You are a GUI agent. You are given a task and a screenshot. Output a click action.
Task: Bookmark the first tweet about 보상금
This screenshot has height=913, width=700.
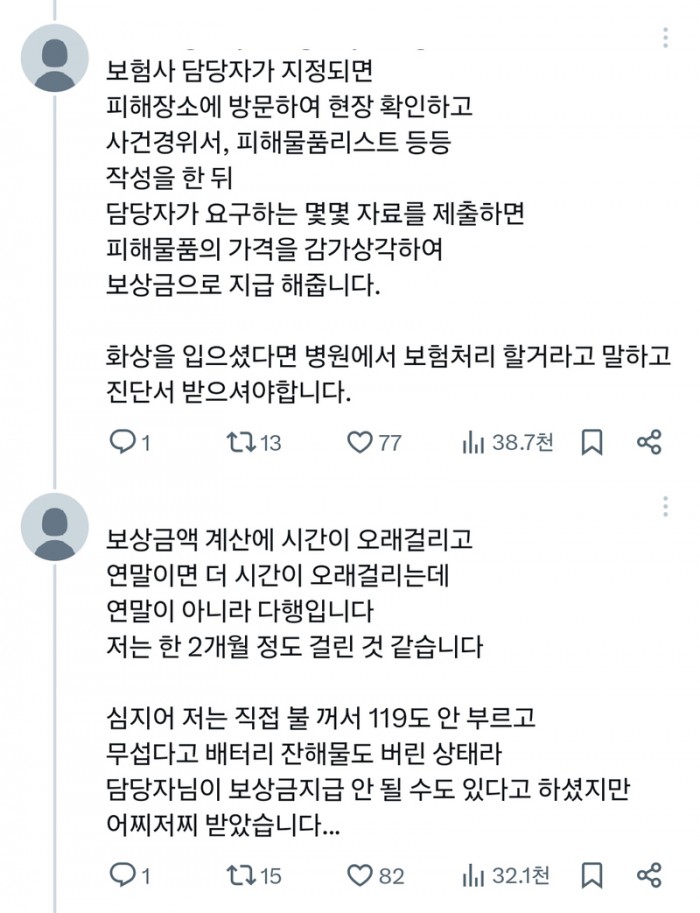tap(592, 443)
